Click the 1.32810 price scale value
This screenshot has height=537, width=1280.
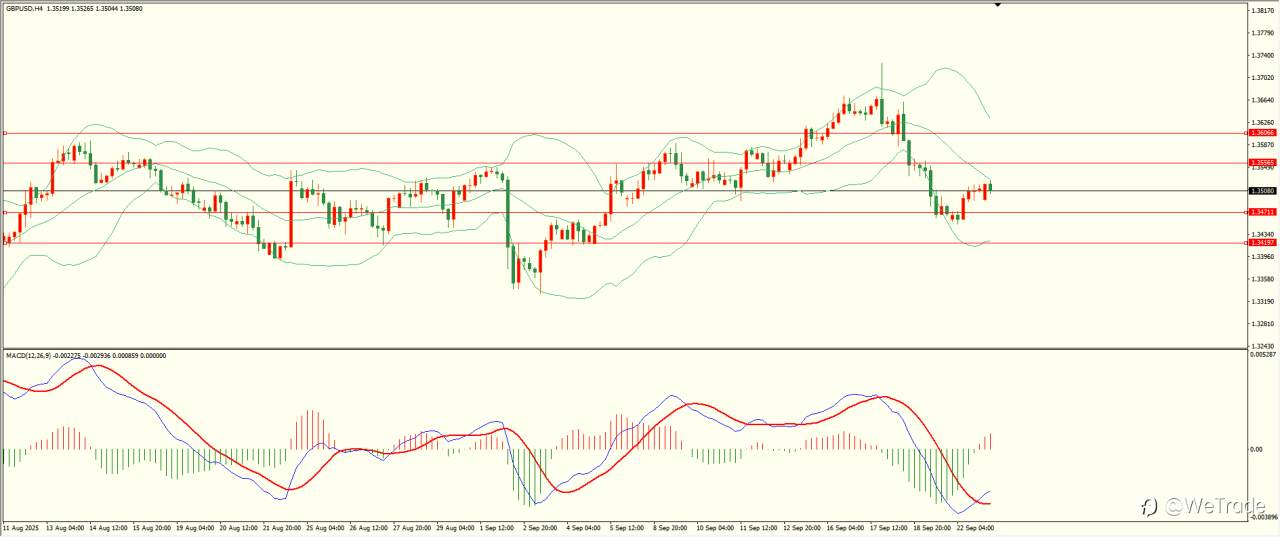(x=1263, y=324)
